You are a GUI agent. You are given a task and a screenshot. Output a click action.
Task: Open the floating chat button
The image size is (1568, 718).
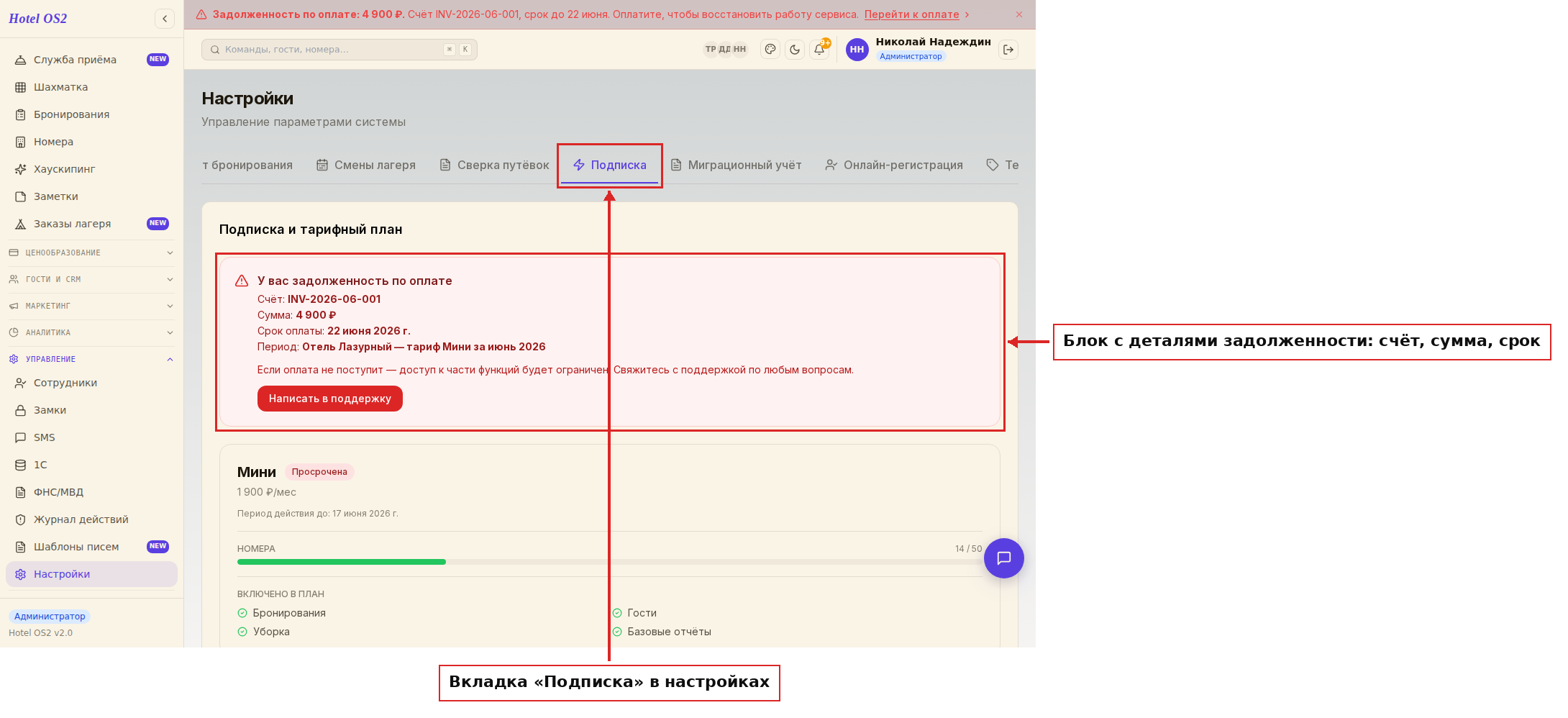[x=1004, y=558]
